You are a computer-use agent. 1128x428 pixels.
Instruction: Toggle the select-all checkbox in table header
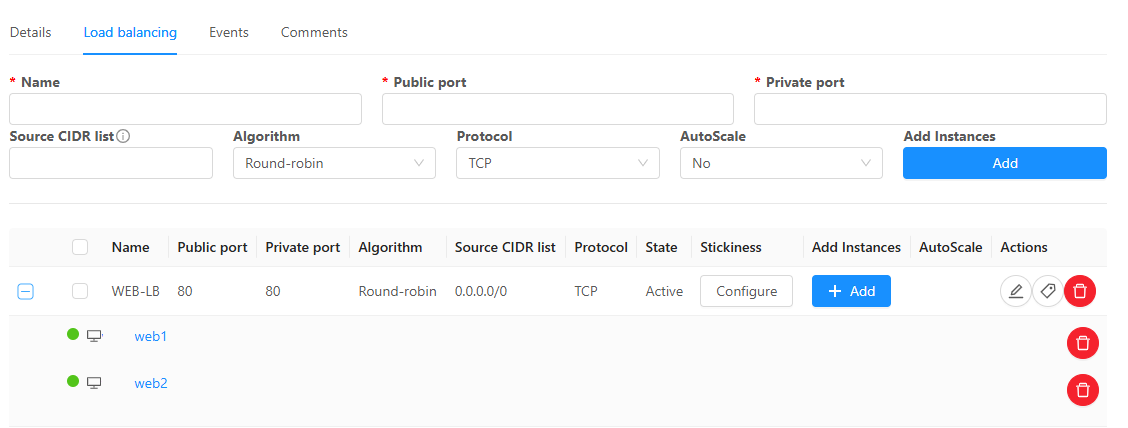81,247
